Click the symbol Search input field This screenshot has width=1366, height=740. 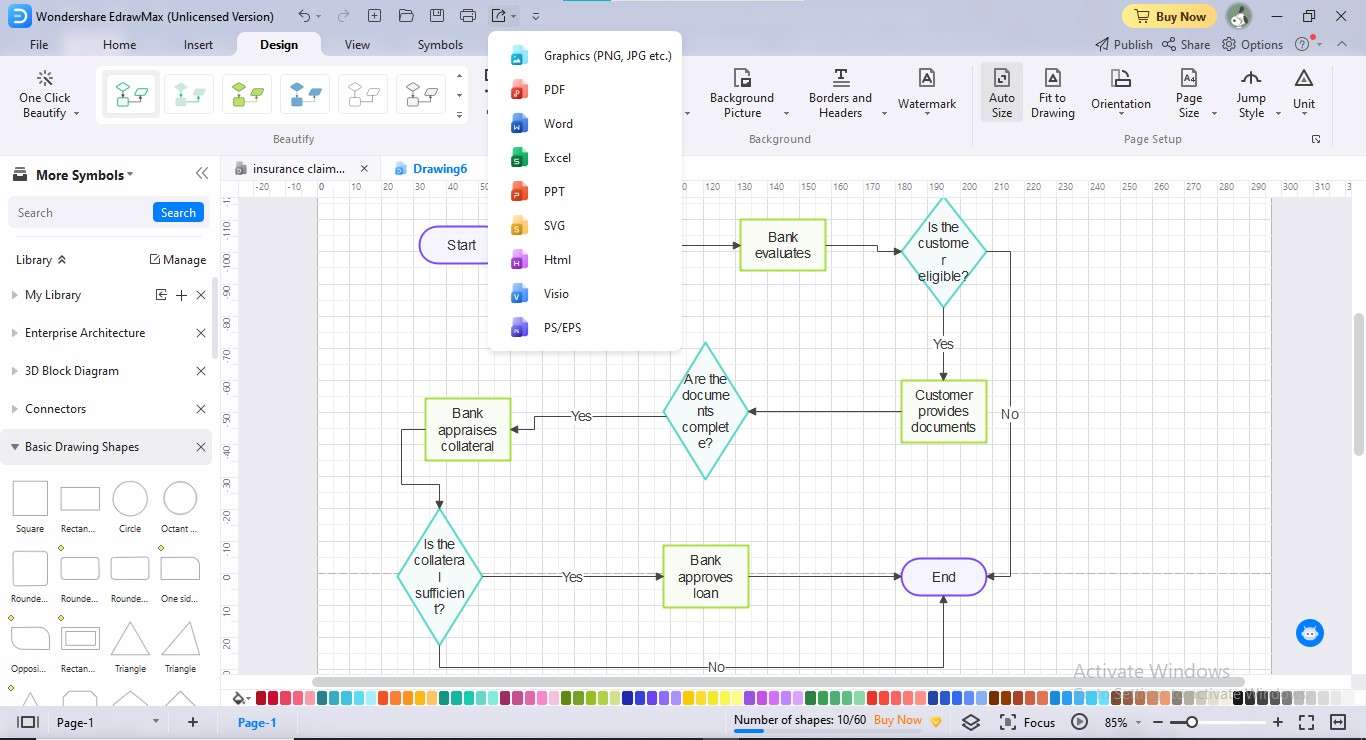(81, 213)
